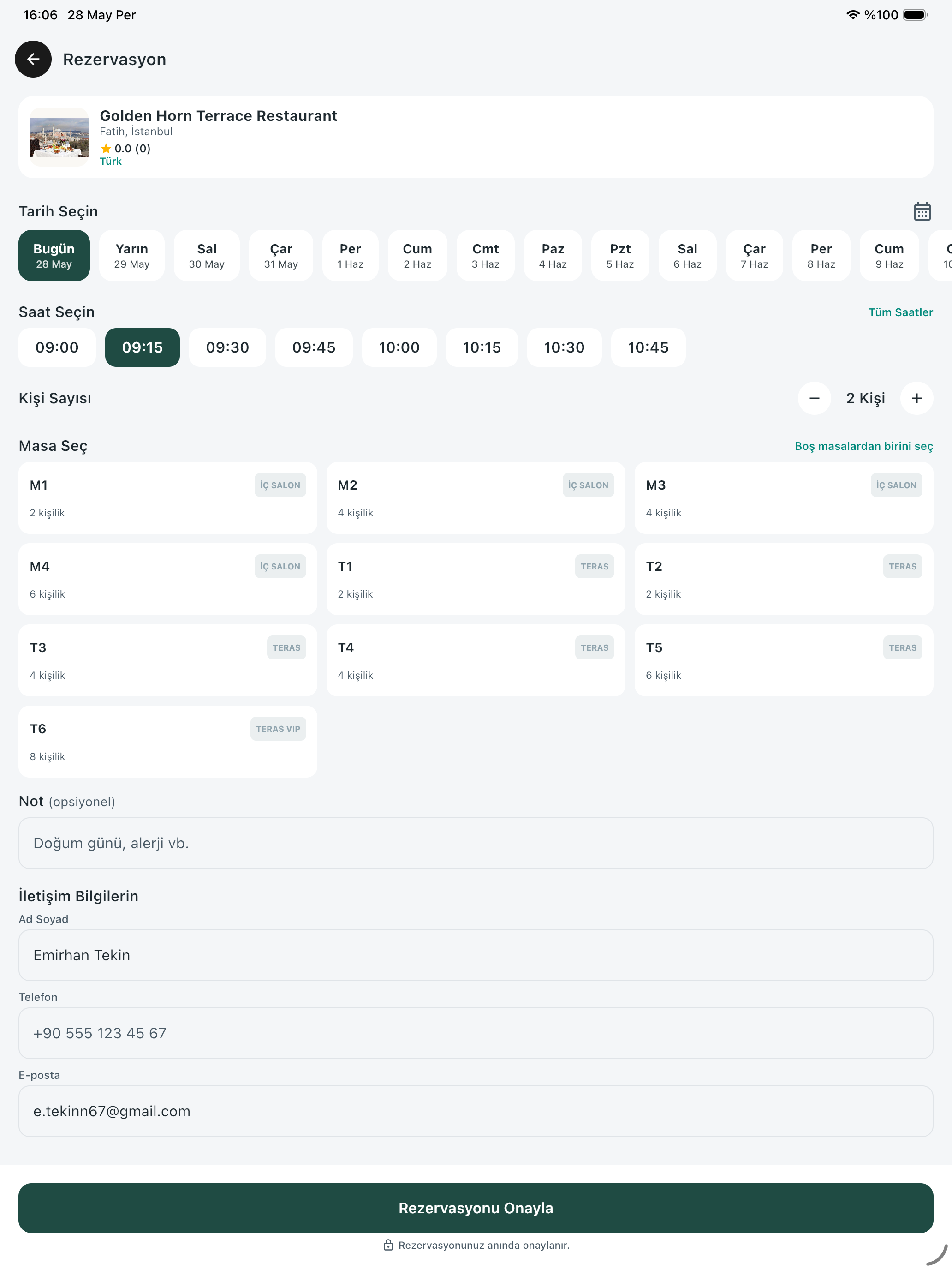952x1270 pixels.
Task: Select the Cmt 3 Haz date
Action: click(486, 256)
